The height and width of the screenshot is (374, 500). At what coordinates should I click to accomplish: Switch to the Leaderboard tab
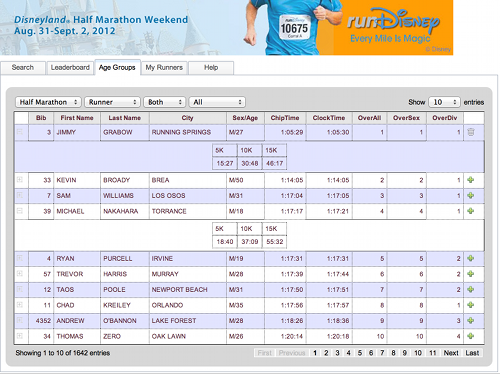(x=70, y=68)
